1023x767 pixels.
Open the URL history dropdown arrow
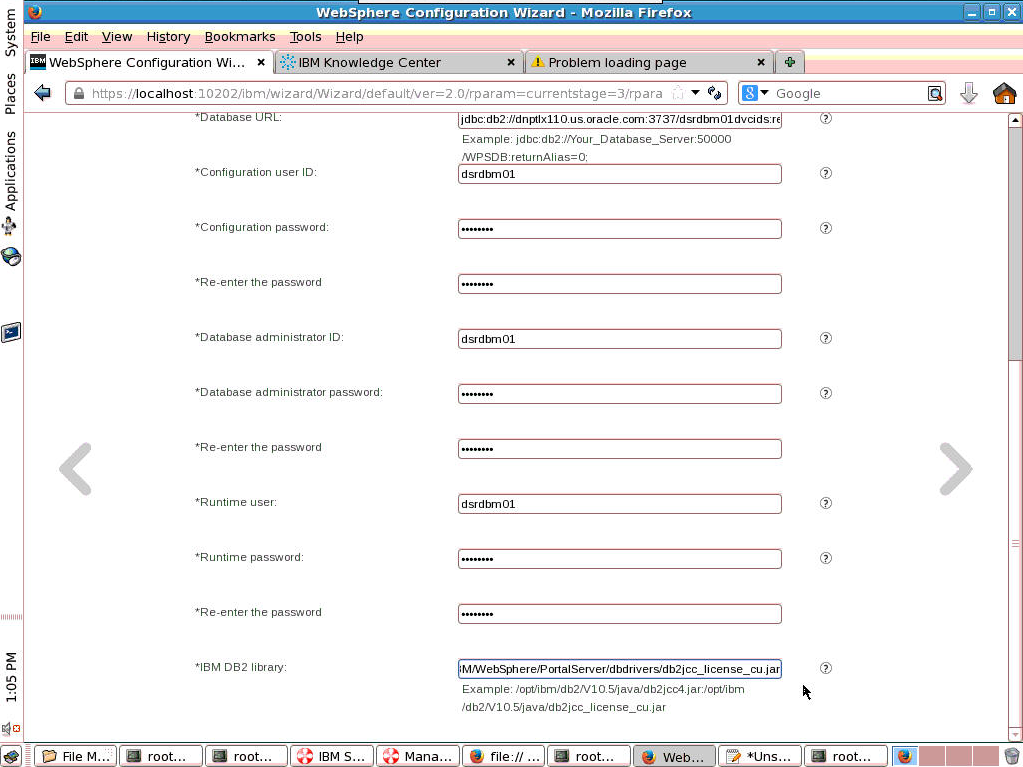click(695, 93)
